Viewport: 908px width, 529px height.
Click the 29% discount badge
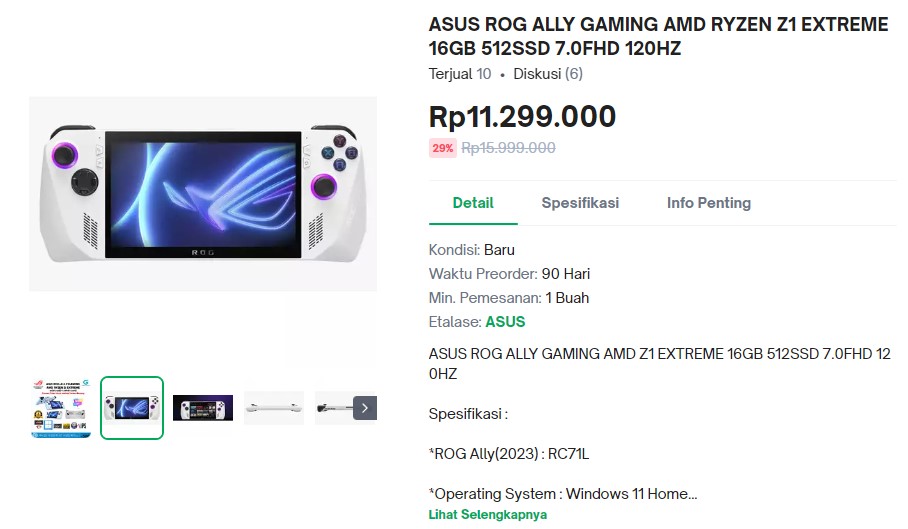tap(443, 148)
